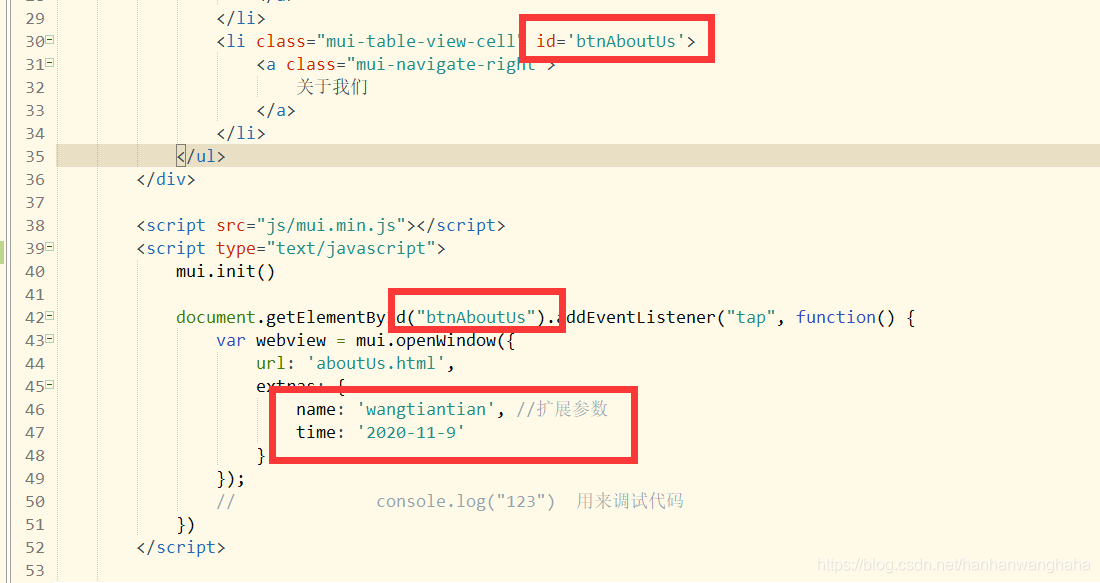The height and width of the screenshot is (583, 1100).
Task: Click the "tap" event string
Action: tap(751, 317)
